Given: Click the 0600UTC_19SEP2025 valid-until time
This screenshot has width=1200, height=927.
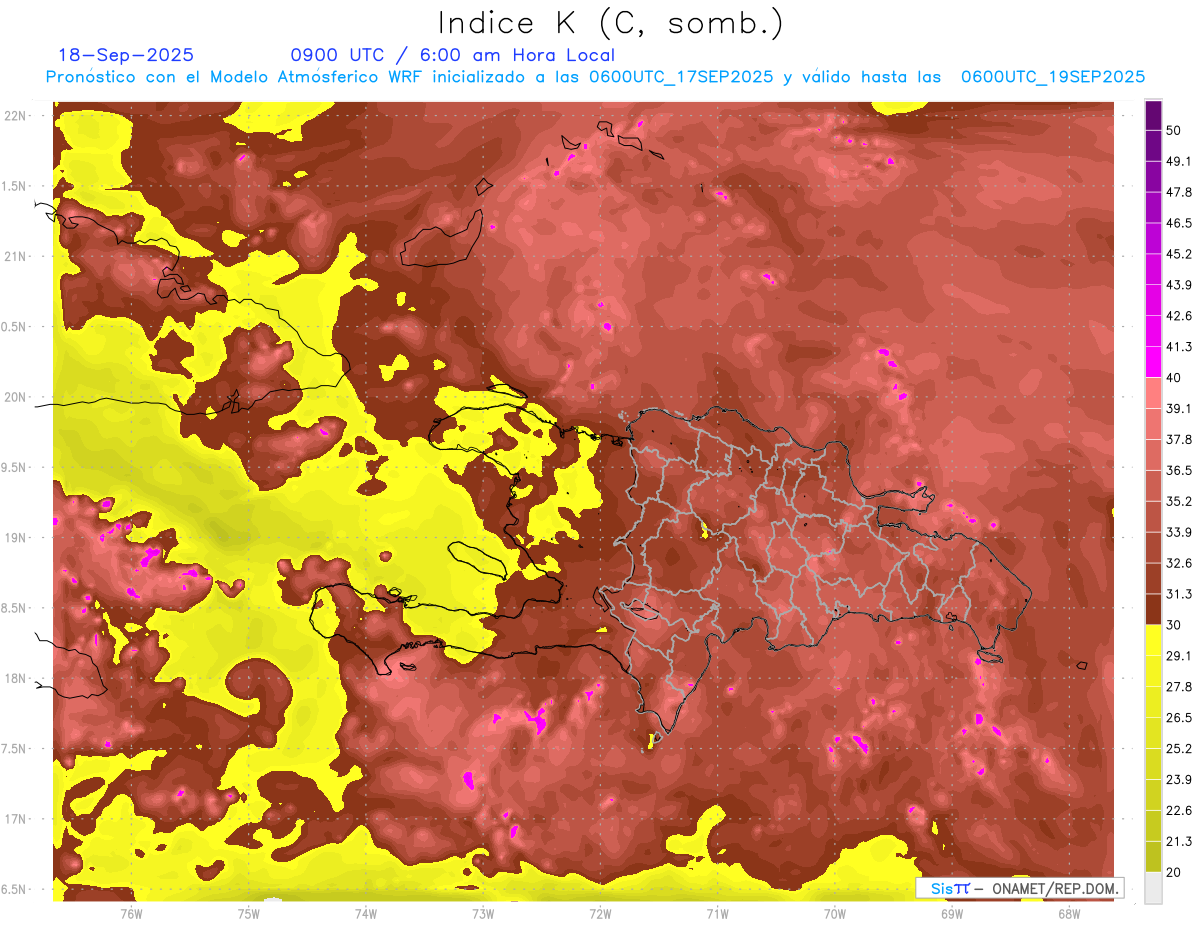Looking at the screenshot, I should click(1052, 77).
